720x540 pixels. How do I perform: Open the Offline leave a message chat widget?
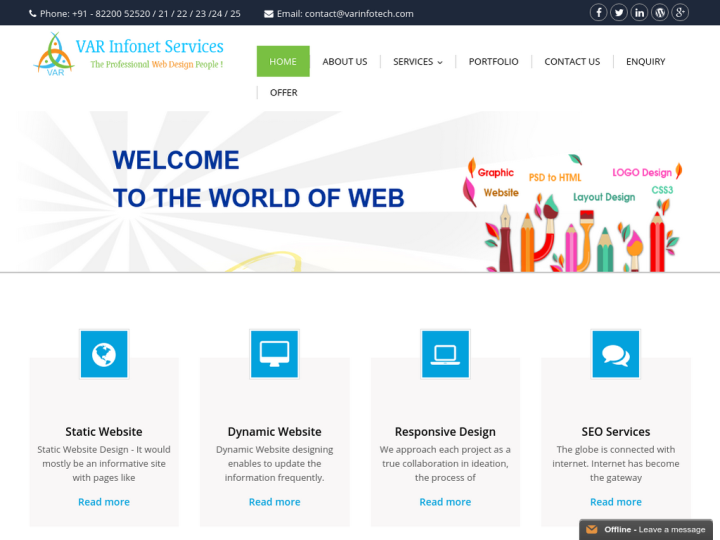[x=648, y=529]
